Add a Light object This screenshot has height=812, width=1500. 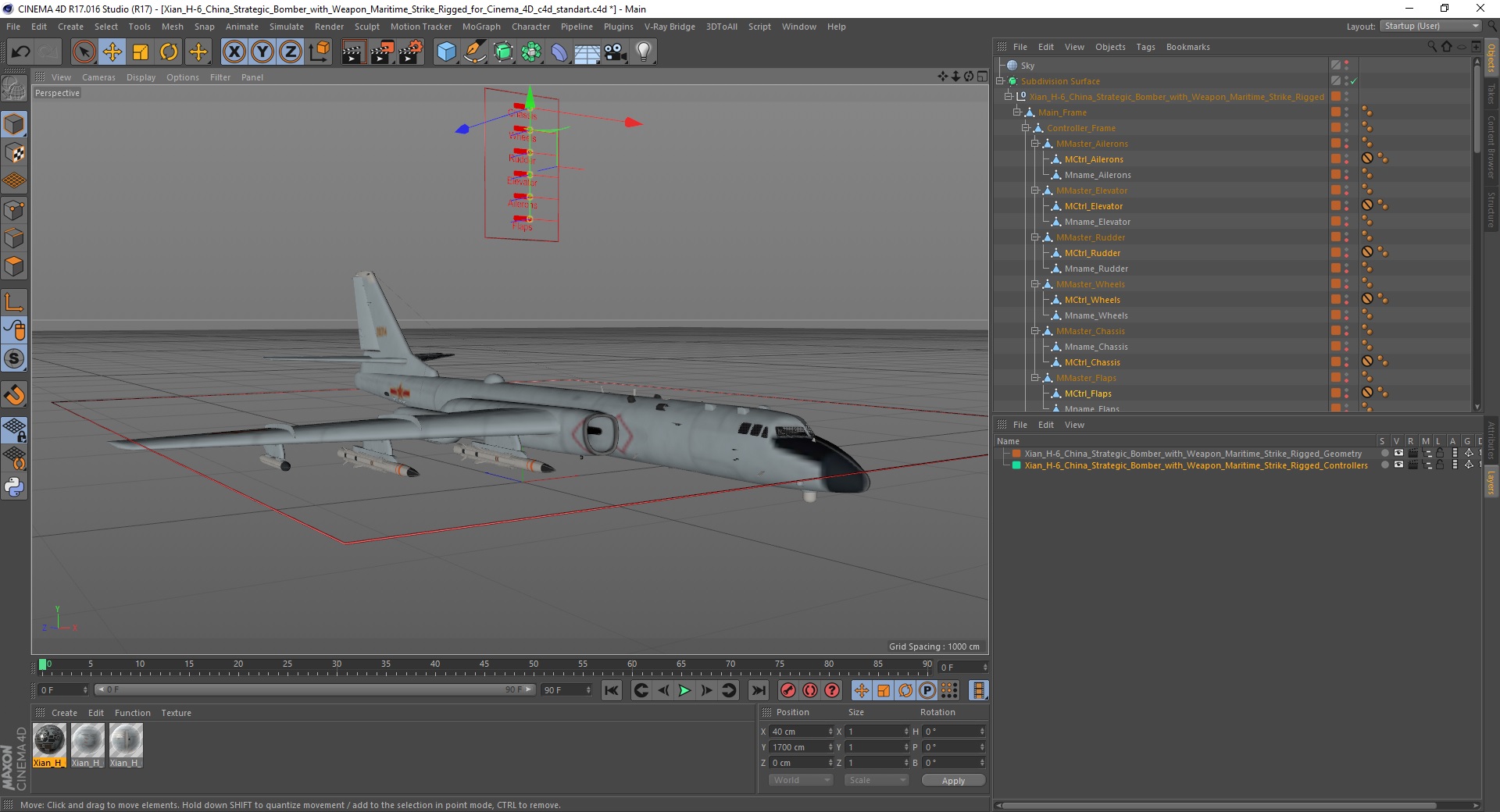pyautogui.click(x=643, y=52)
